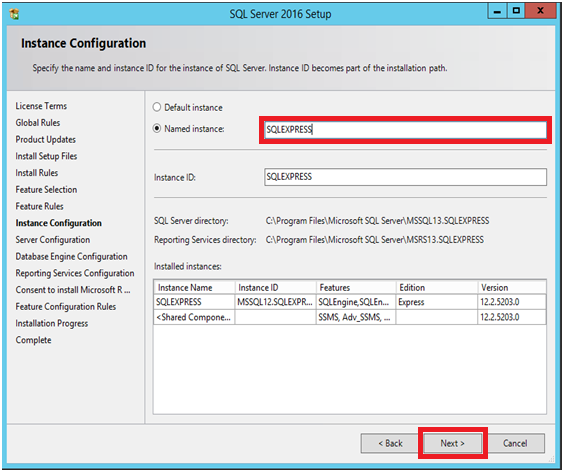This screenshot has width=564, height=472.
Task: Select the SQLEXPRESS installed instance row
Action: coord(350,302)
